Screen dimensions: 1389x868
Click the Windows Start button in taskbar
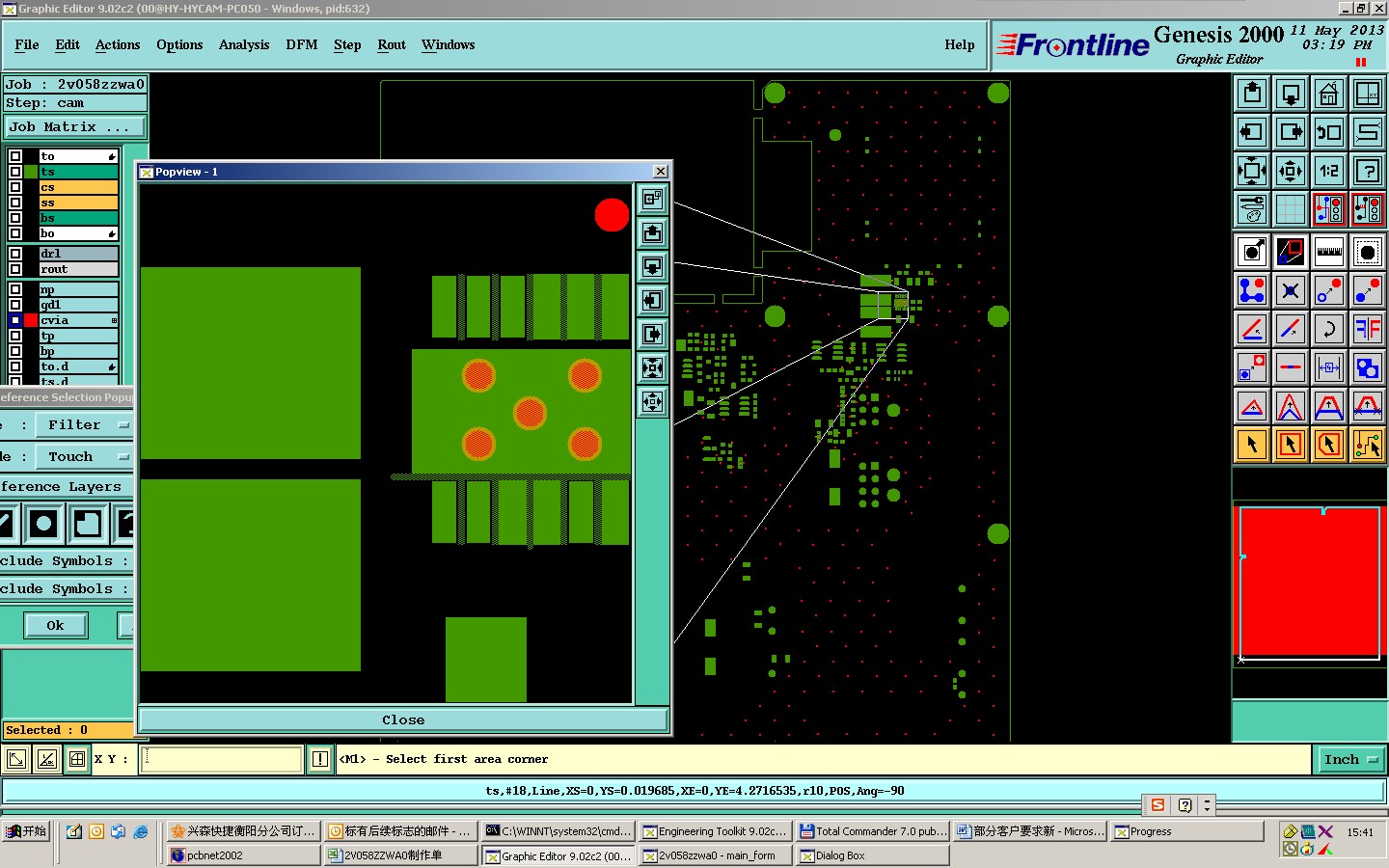click(26, 831)
